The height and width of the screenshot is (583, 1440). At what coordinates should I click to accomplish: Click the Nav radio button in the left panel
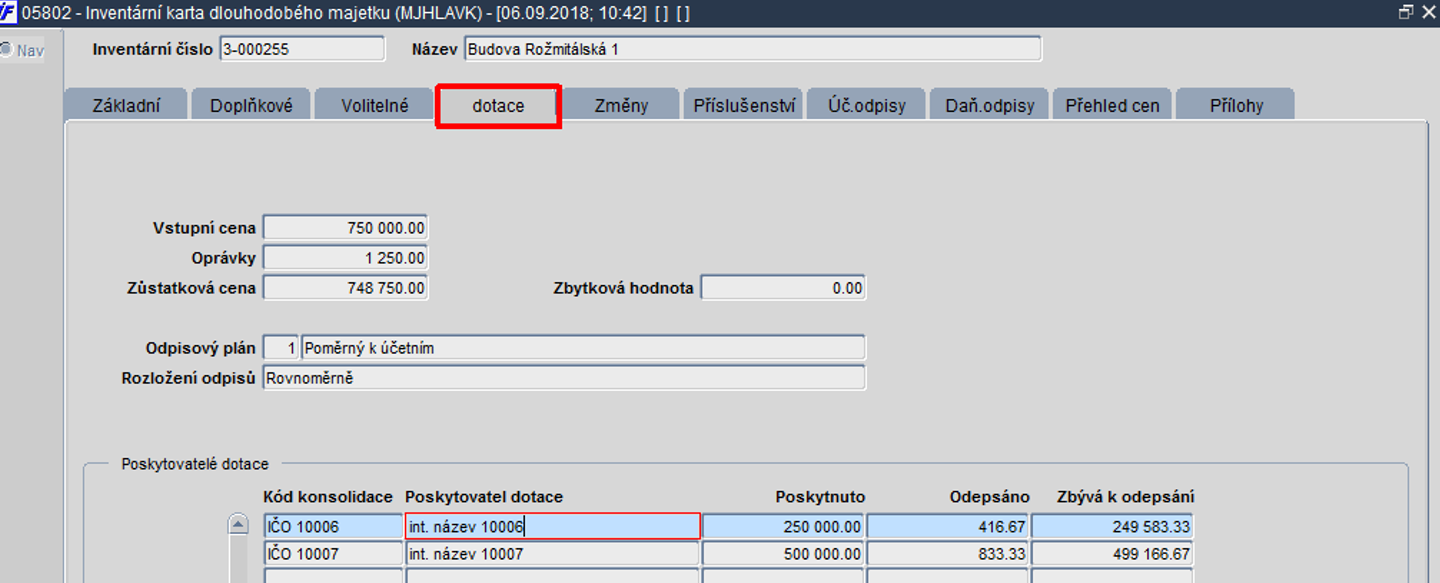click(x=6, y=49)
